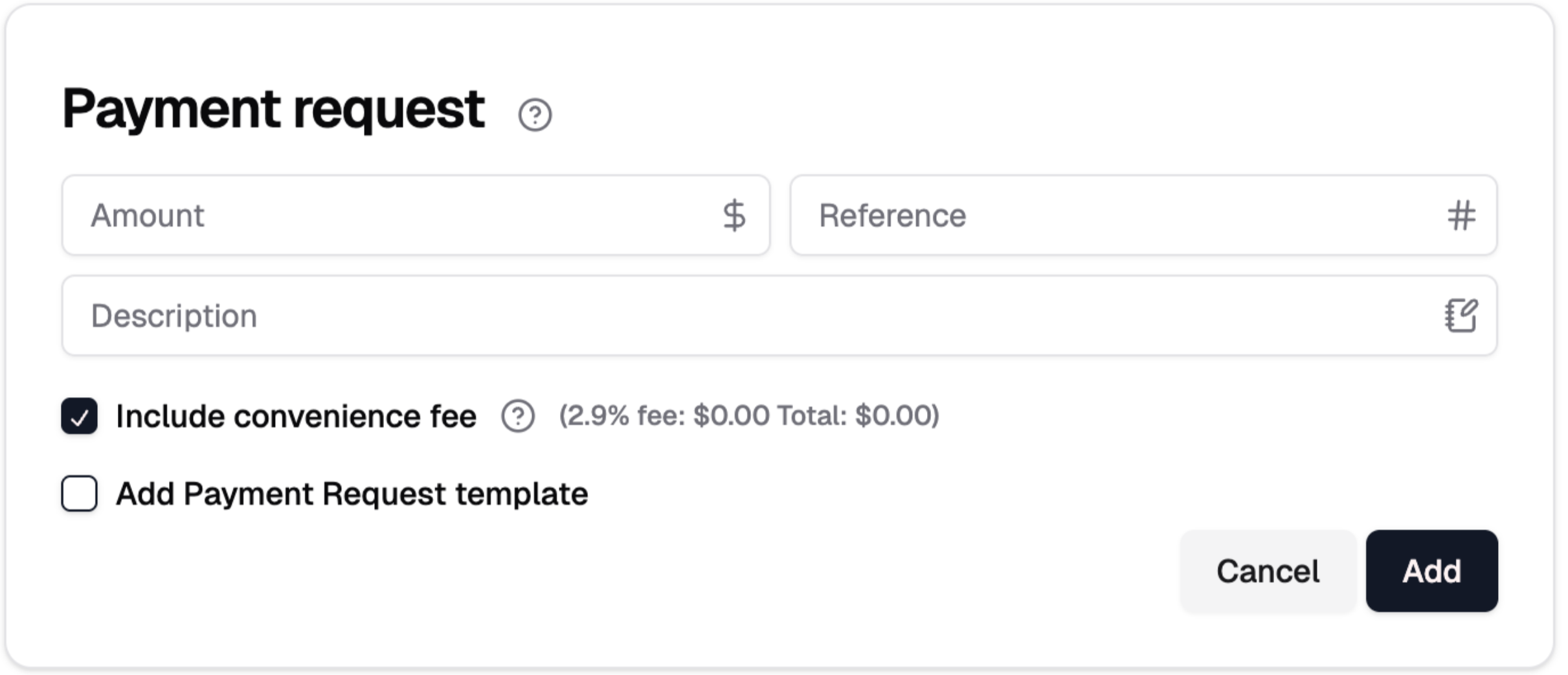Click the 'Amount' placeholder text
This screenshot has height=675, width=1568.
(x=148, y=216)
